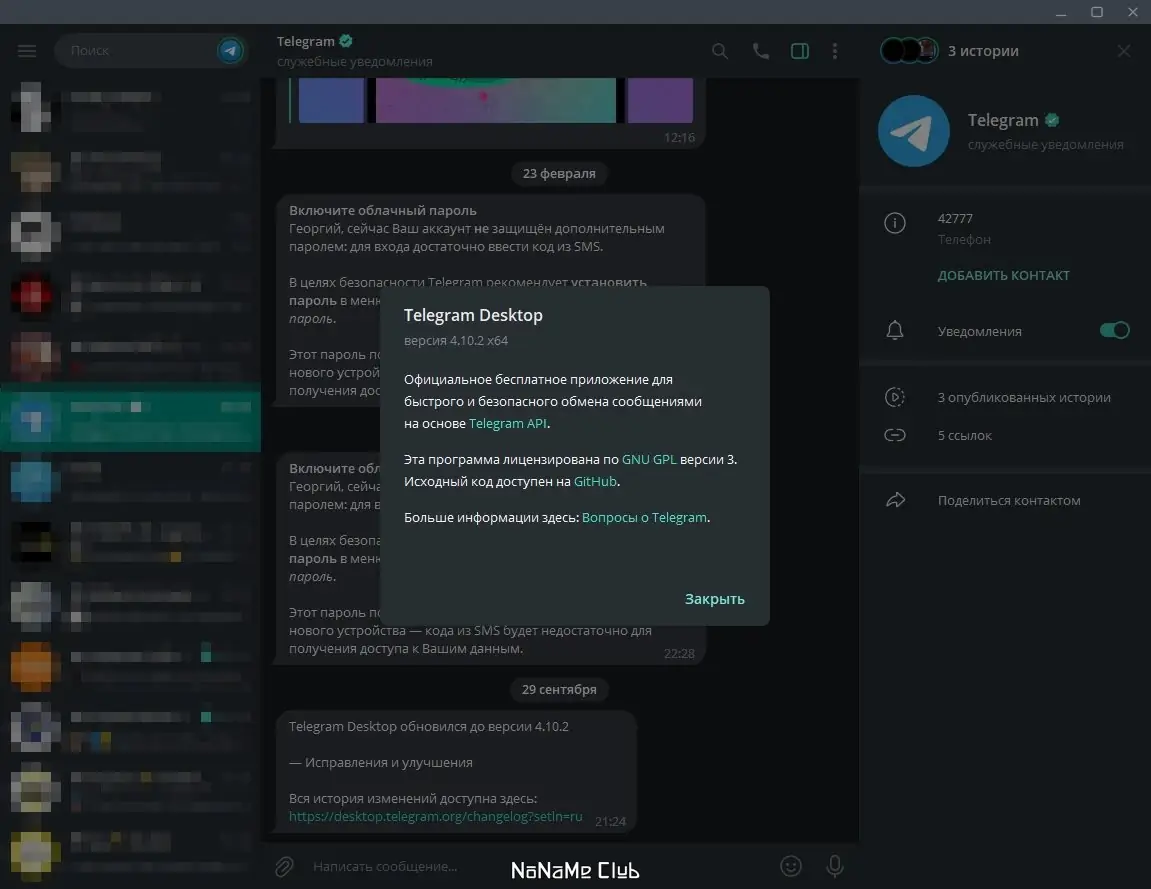Select the highlighted chat in sidebar
The image size is (1151, 889).
click(131, 418)
